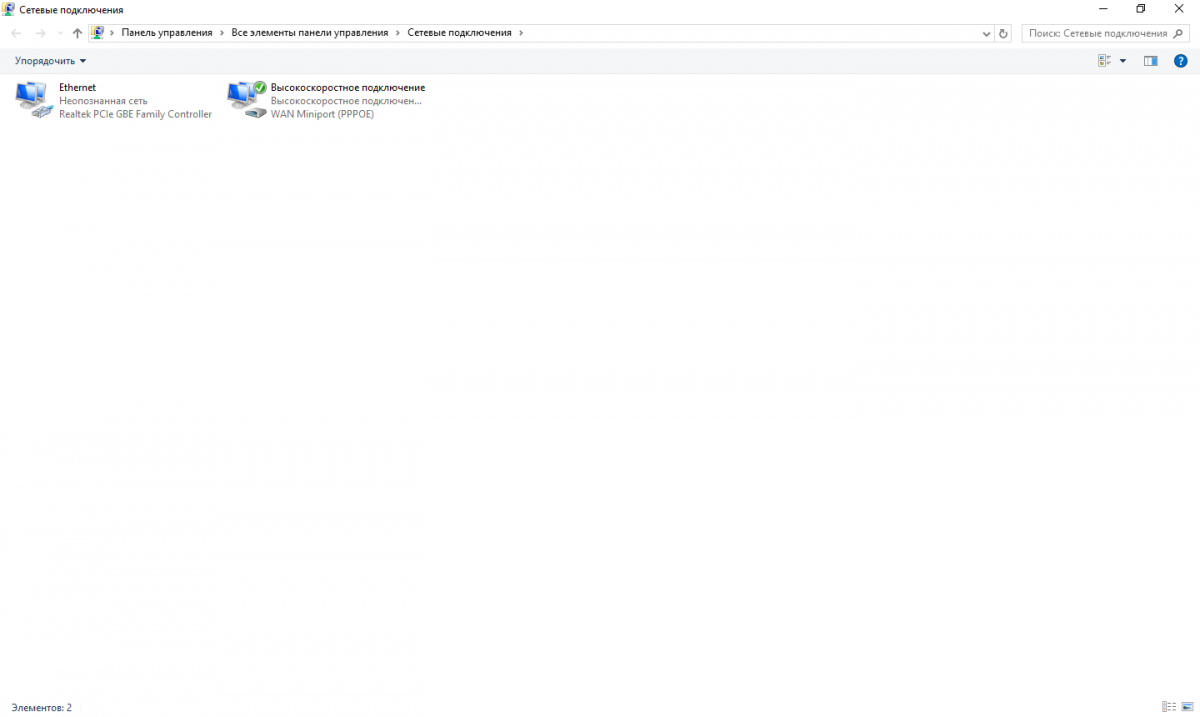Click Сетевые подключения breadcrumb segment
Image resolution: width=1200 pixels, height=717 pixels.
click(459, 33)
